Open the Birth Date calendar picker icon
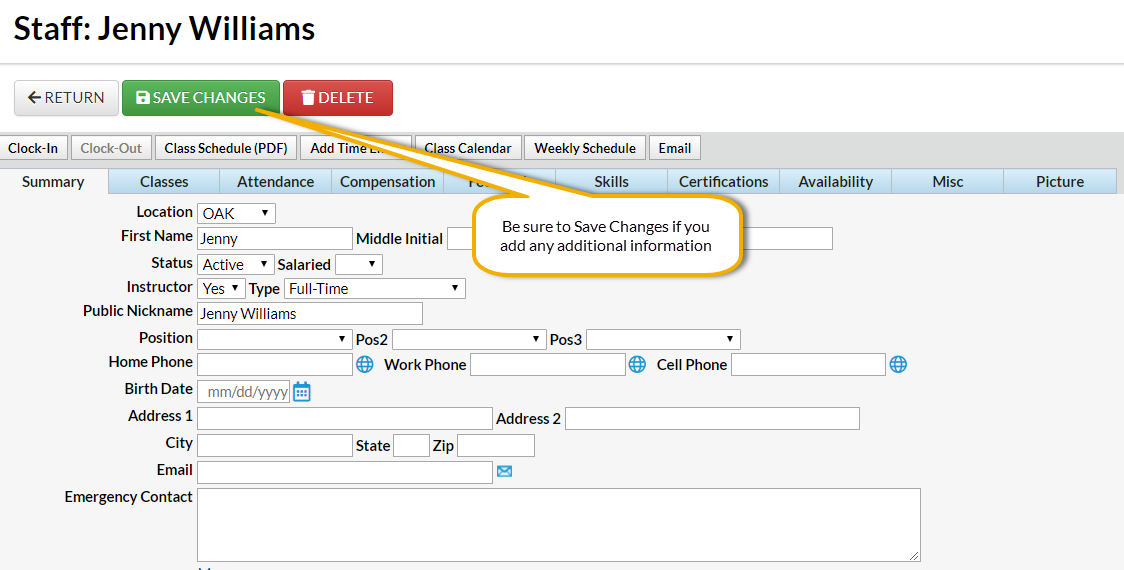Screen dimensions: 1124x570 coord(302,391)
